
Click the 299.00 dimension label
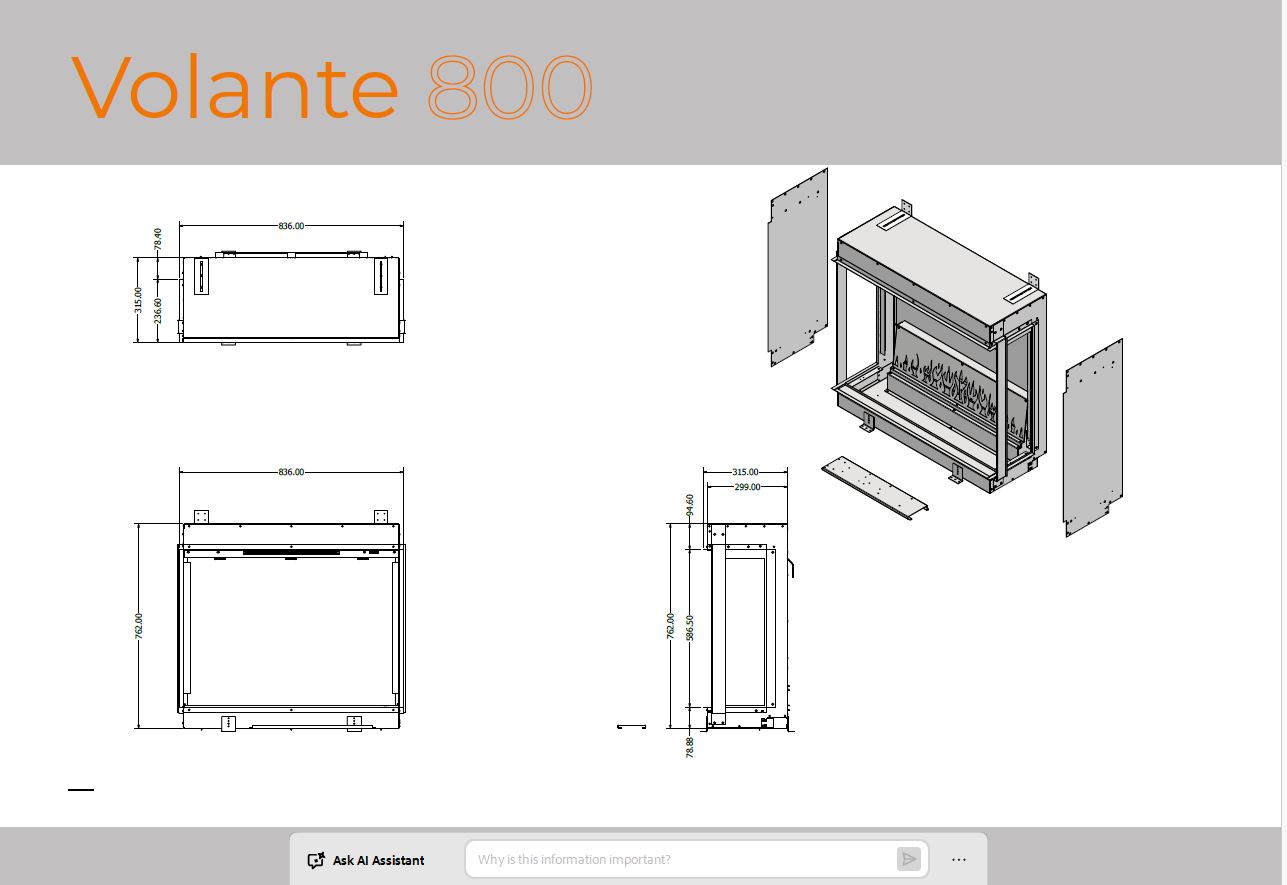(x=745, y=487)
